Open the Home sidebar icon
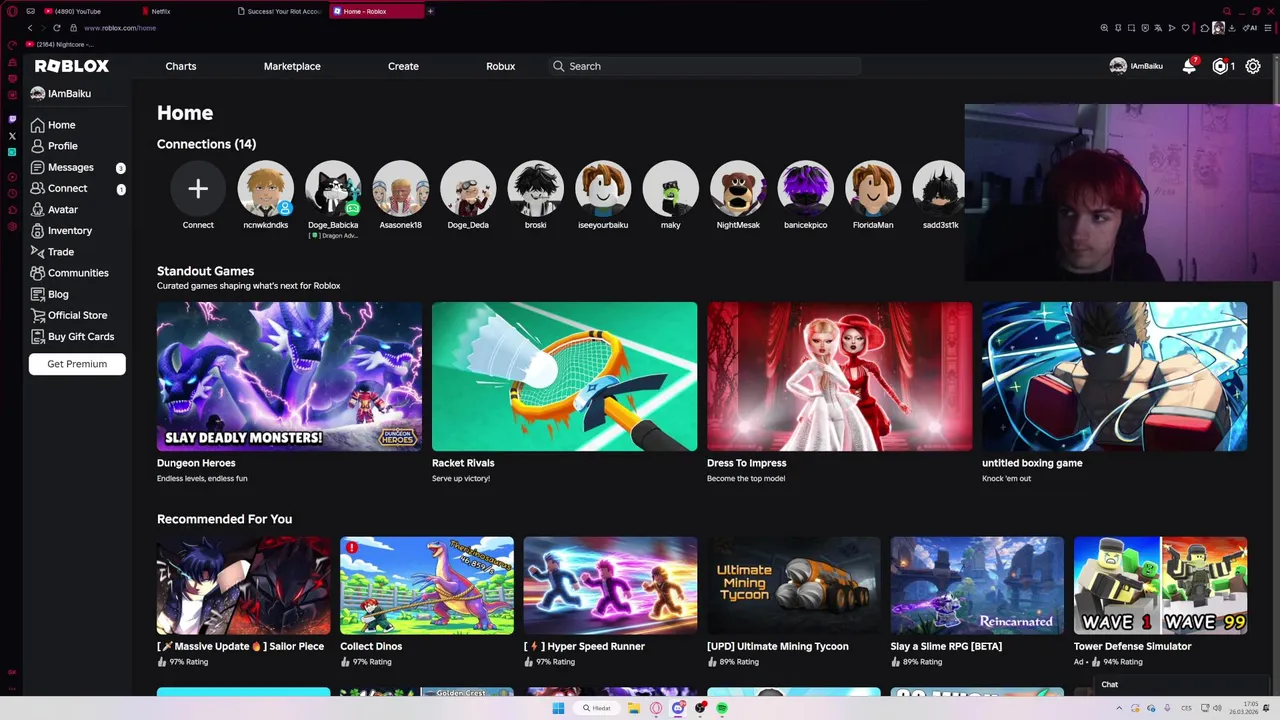 pos(38,125)
